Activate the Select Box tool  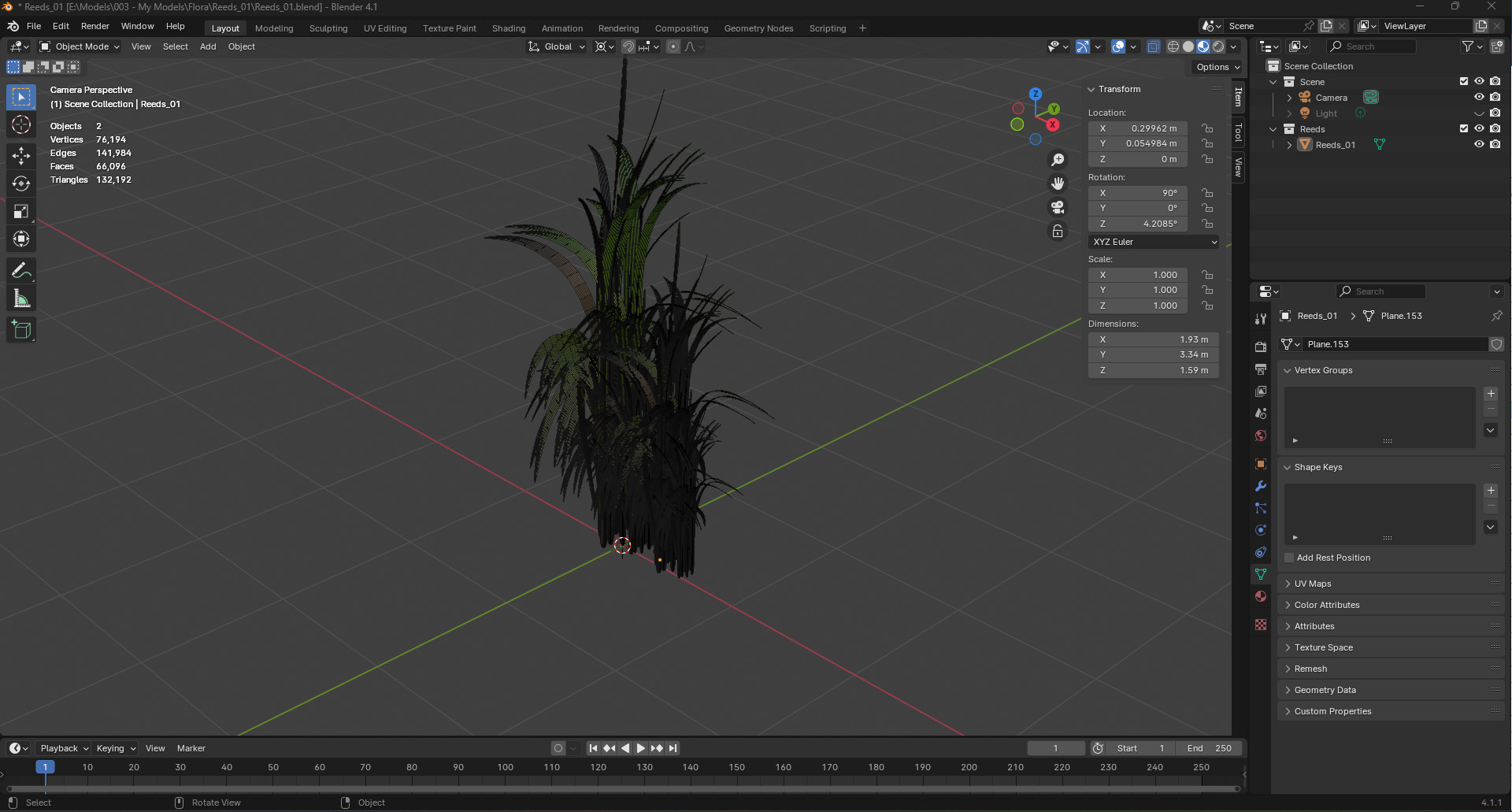pos(21,98)
